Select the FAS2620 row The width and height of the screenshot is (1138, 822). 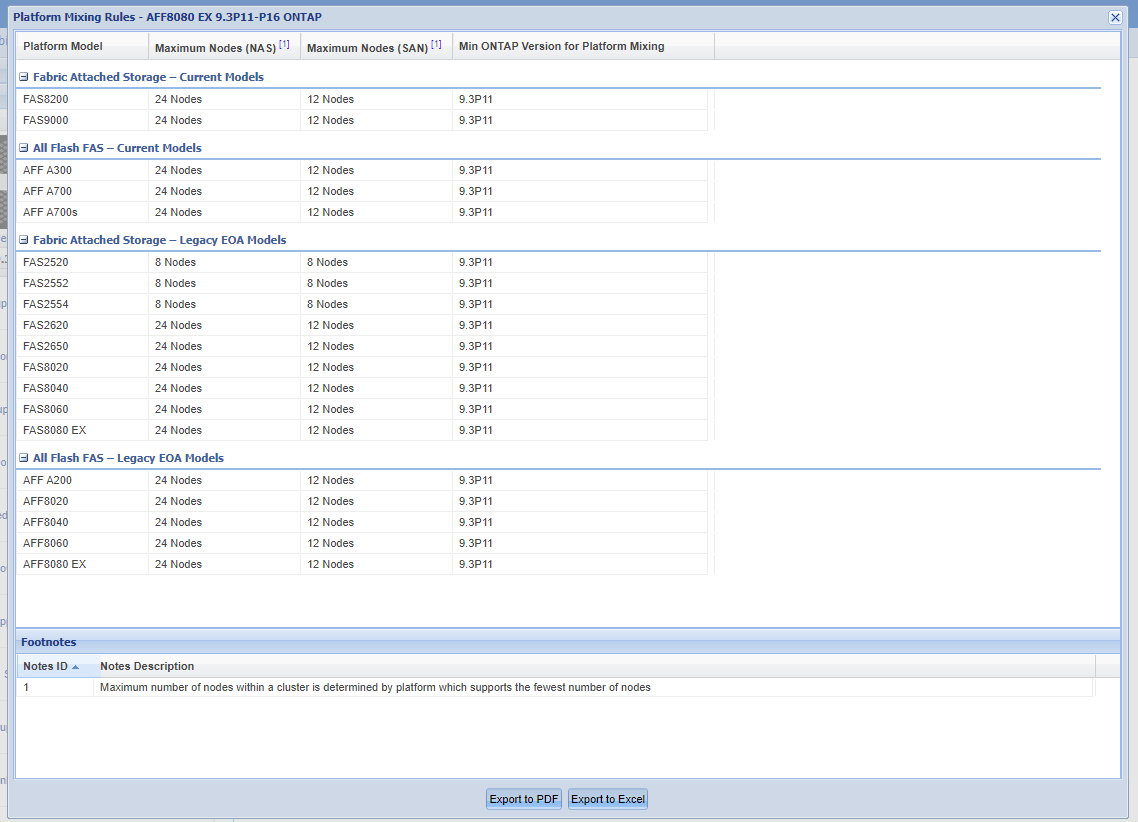[x=361, y=326]
